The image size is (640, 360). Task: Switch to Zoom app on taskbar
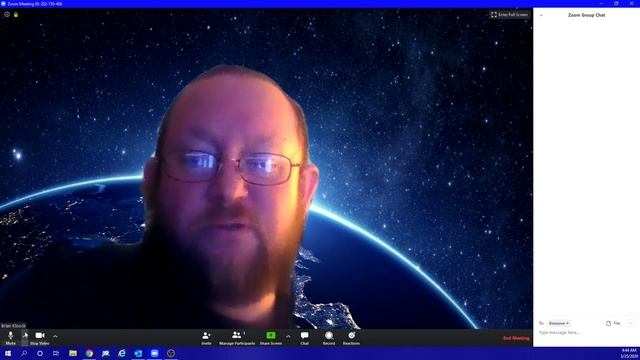pos(154,353)
